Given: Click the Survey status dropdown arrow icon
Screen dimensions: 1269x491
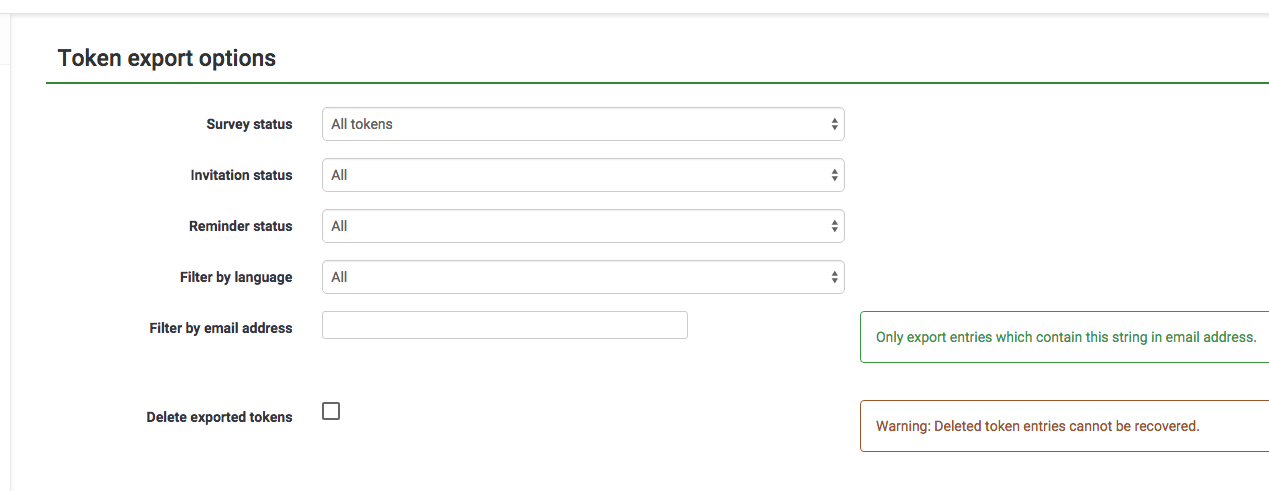Looking at the screenshot, I should tap(834, 125).
